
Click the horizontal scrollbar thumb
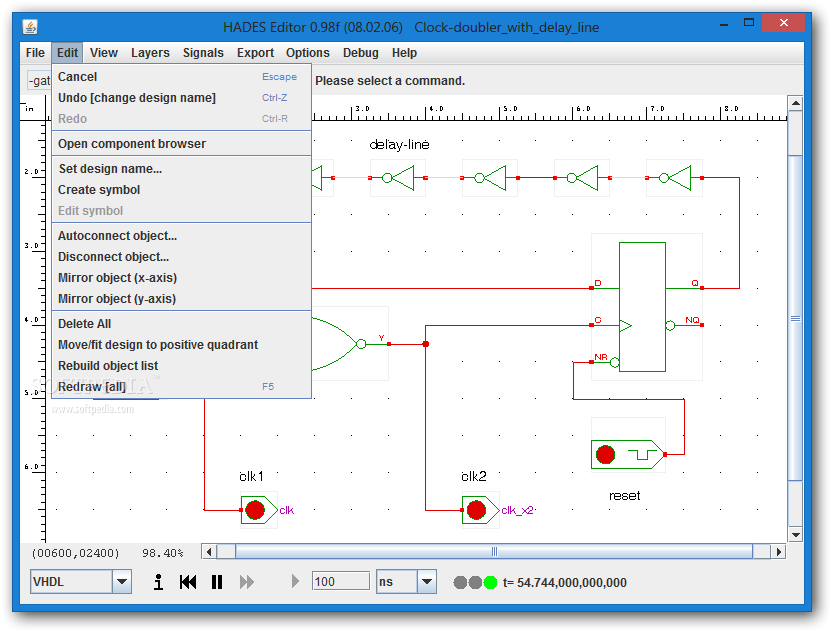(x=494, y=552)
